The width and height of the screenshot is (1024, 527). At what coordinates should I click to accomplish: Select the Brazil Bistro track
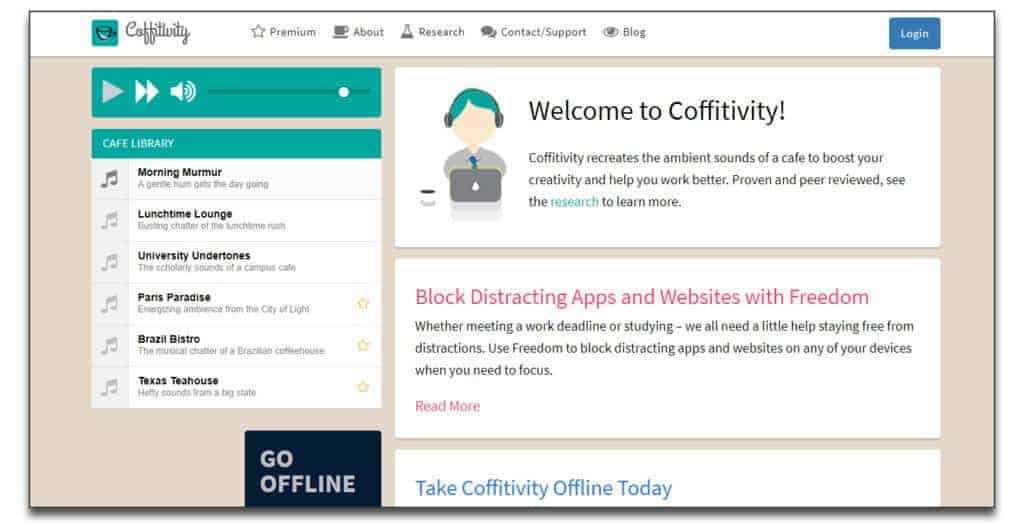[236, 345]
